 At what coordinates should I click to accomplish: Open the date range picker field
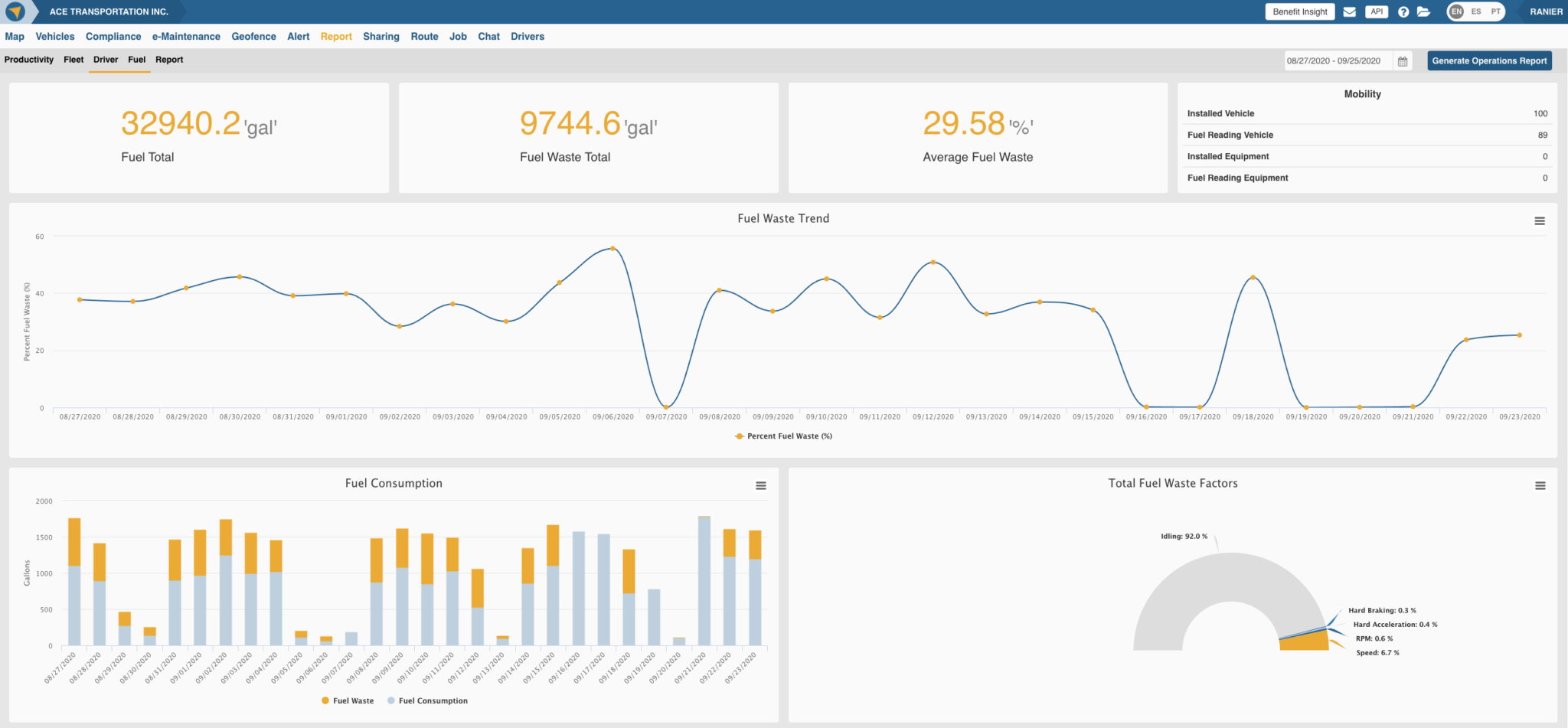pos(1334,60)
